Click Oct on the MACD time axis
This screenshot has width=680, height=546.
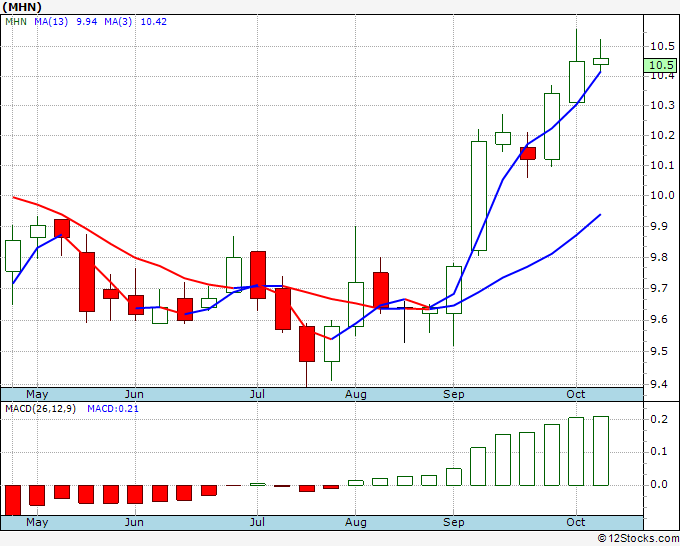[575, 522]
